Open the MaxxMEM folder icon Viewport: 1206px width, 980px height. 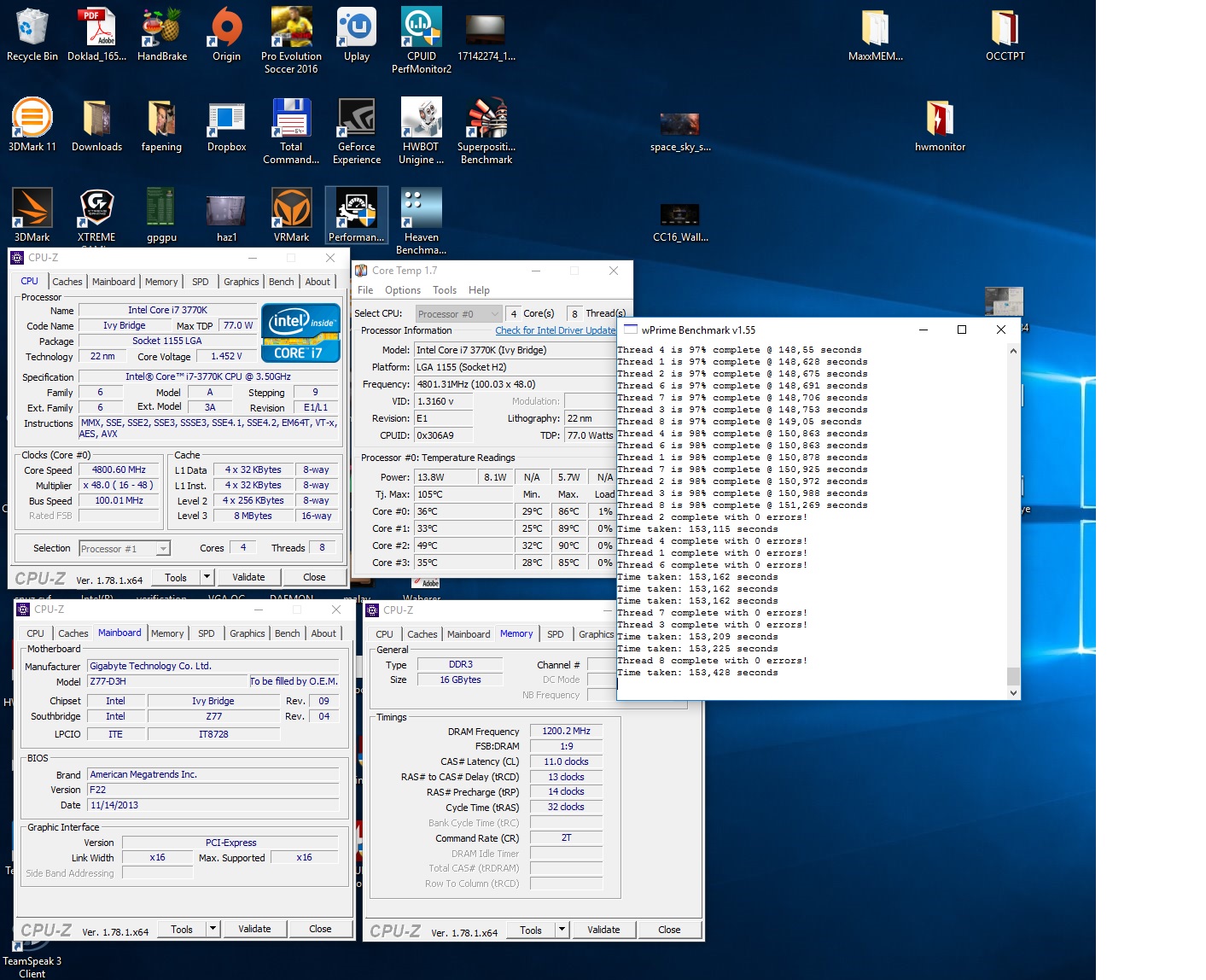tap(876, 35)
